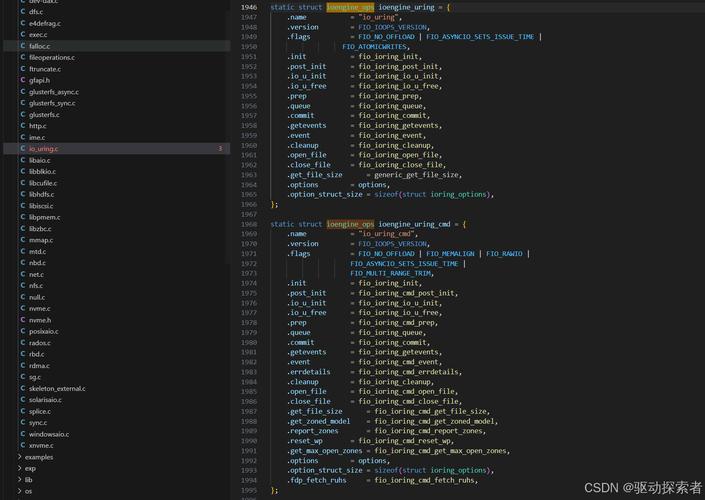Click fio_ioring_cmd_errdetails function name
Image resolution: width=705 pixels, height=500 pixels.
click(408, 372)
